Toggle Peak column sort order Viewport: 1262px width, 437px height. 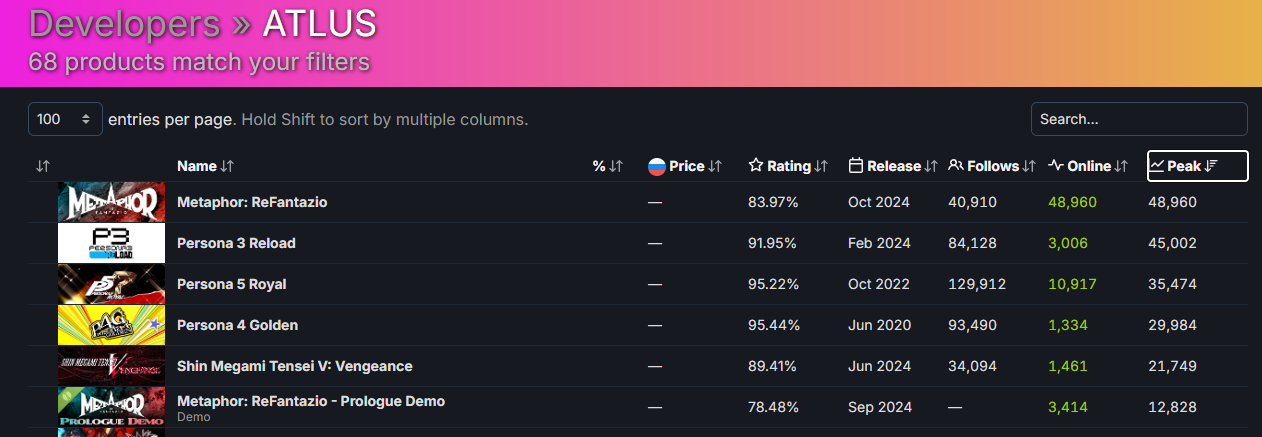coord(1197,166)
